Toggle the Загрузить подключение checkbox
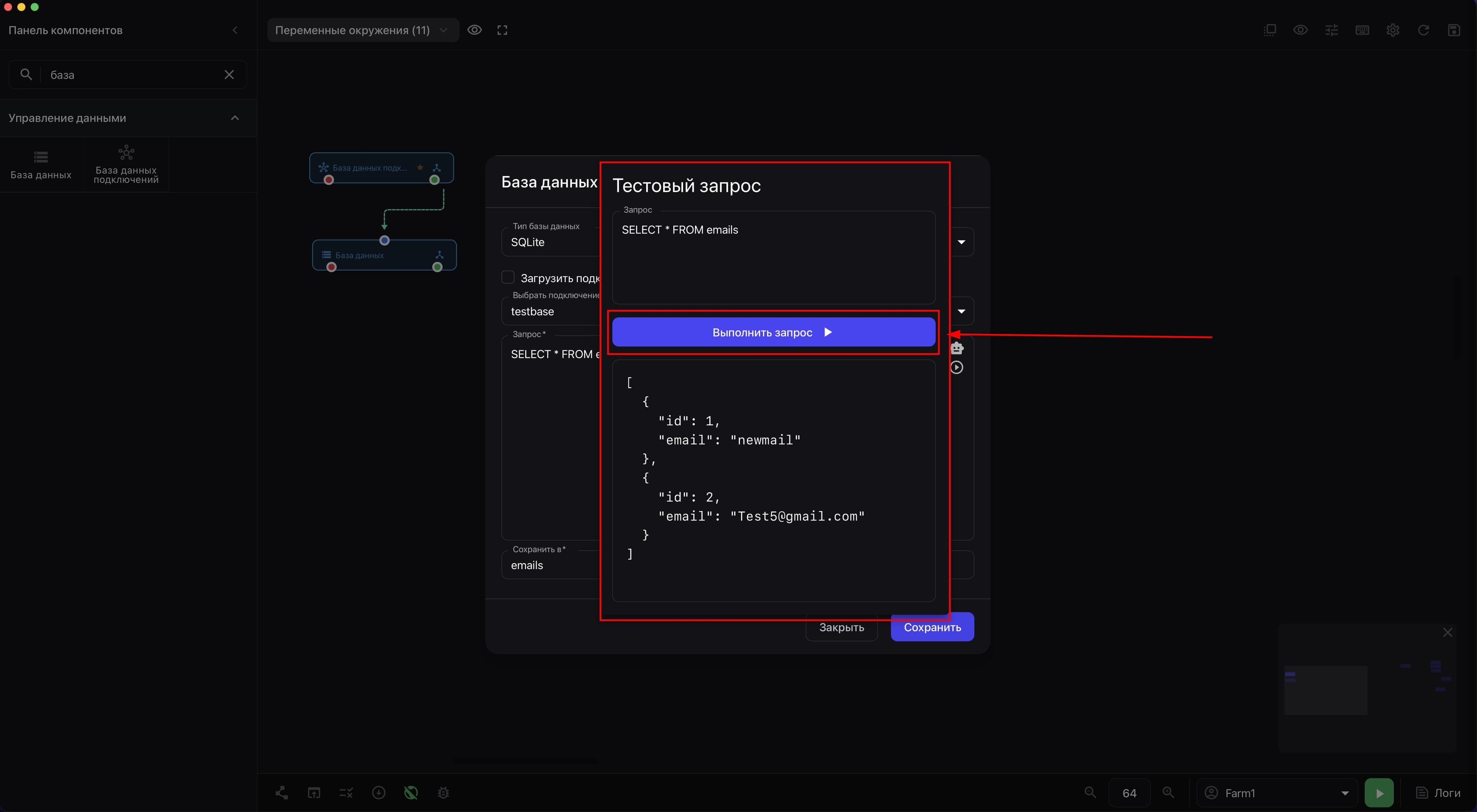Viewport: 1477px width, 812px height. point(508,278)
